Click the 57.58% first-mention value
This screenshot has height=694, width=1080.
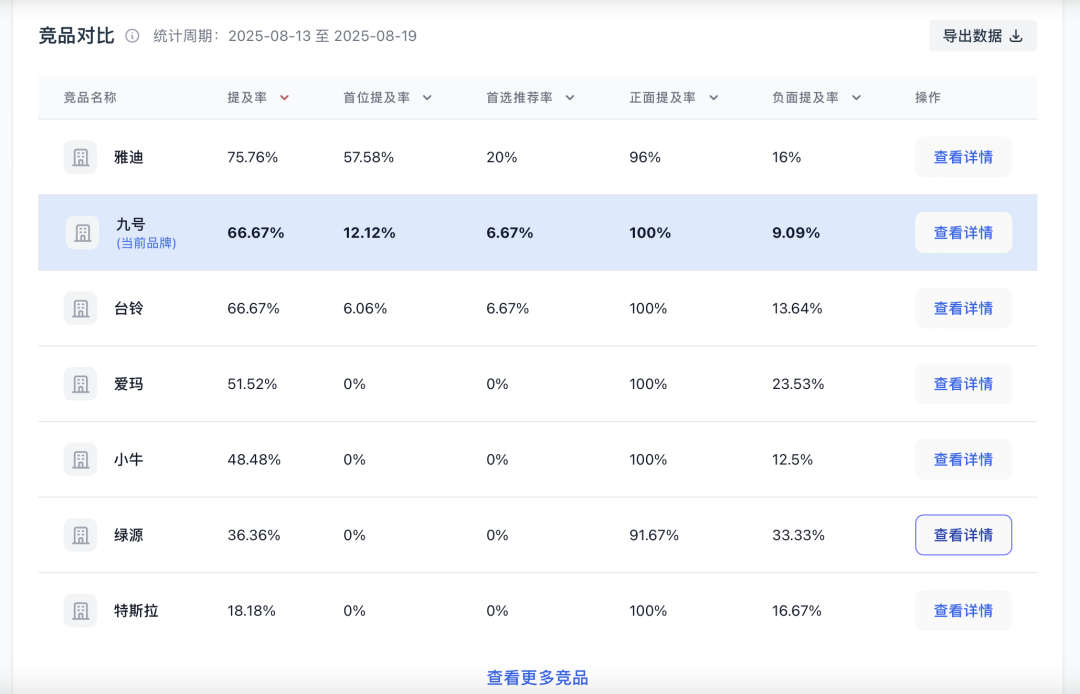point(368,157)
